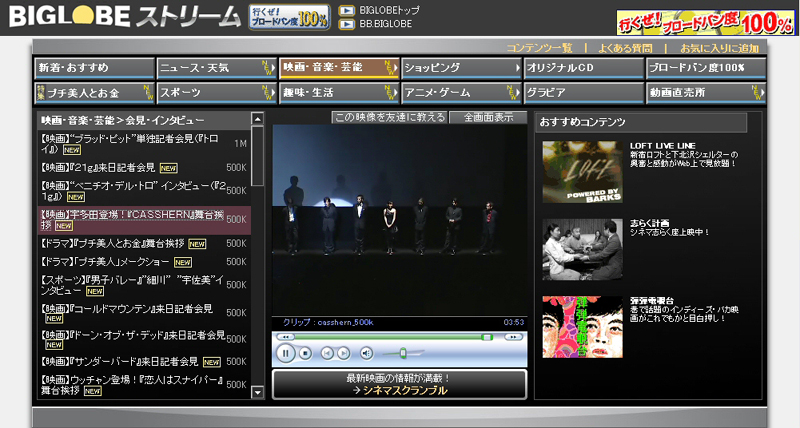Open the あらく計画 thumbnail image
800x428 pixels.
583,249
